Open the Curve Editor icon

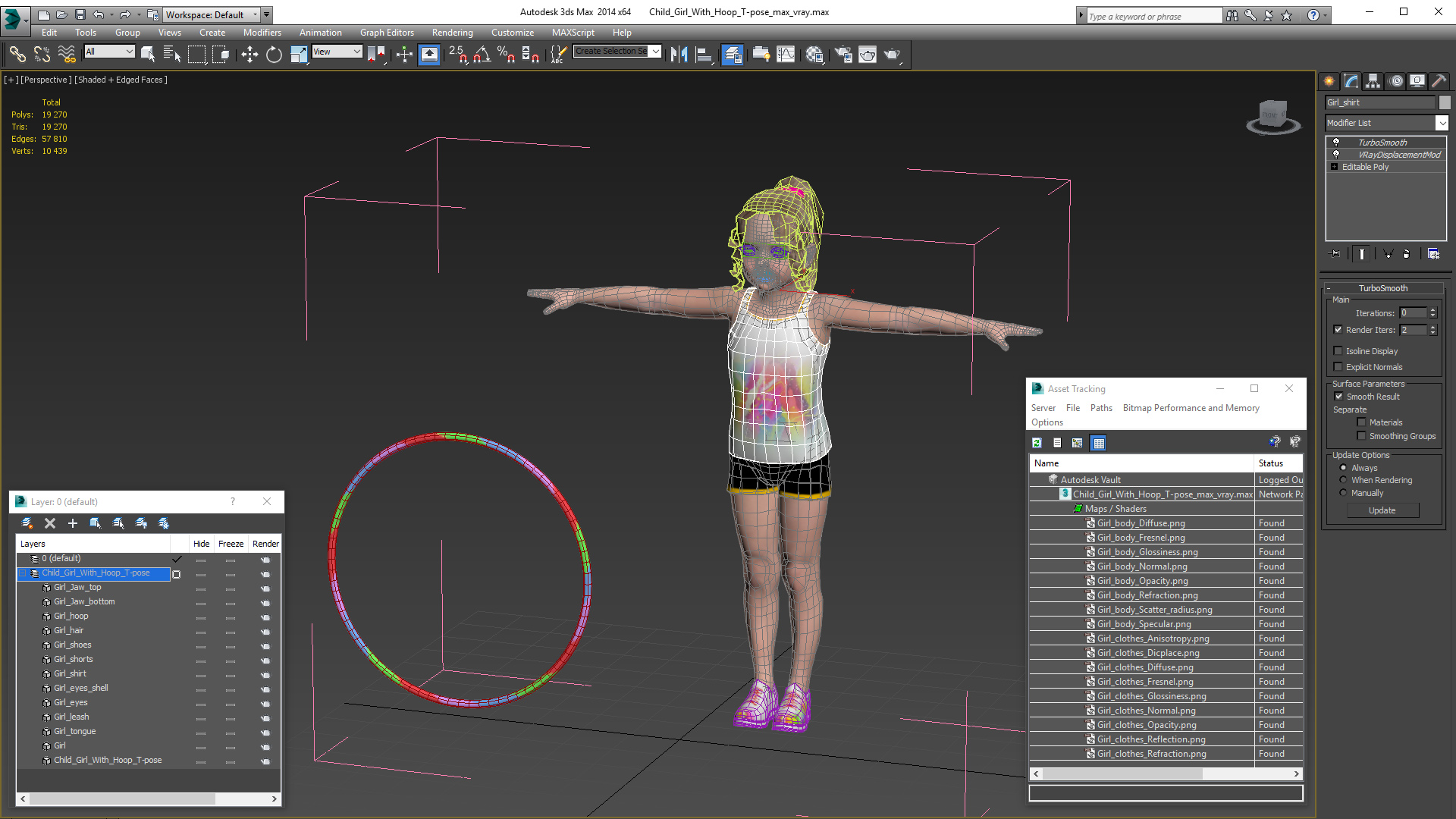(786, 54)
